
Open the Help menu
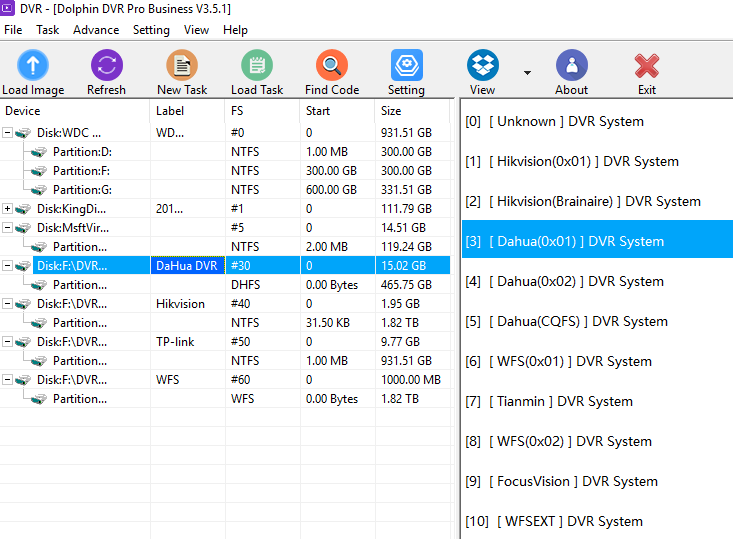pyautogui.click(x=235, y=30)
